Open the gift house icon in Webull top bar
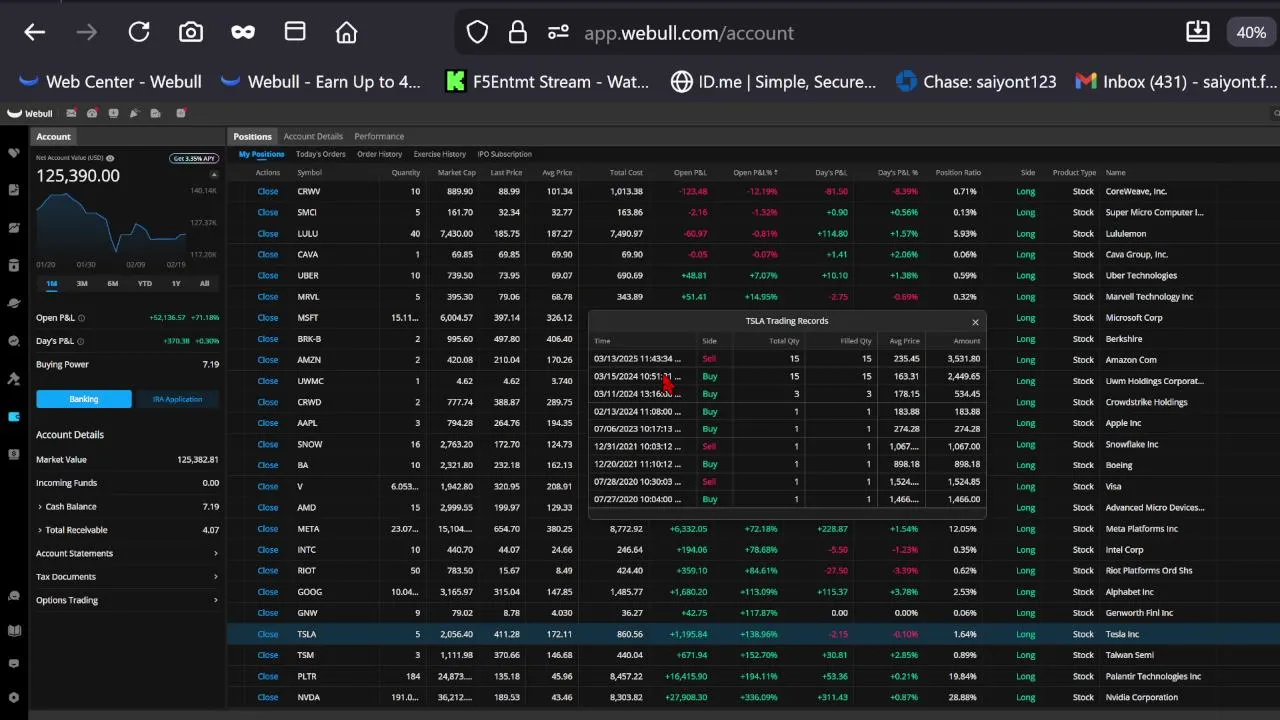Image resolution: width=1280 pixels, height=720 pixels. [x=92, y=113]
